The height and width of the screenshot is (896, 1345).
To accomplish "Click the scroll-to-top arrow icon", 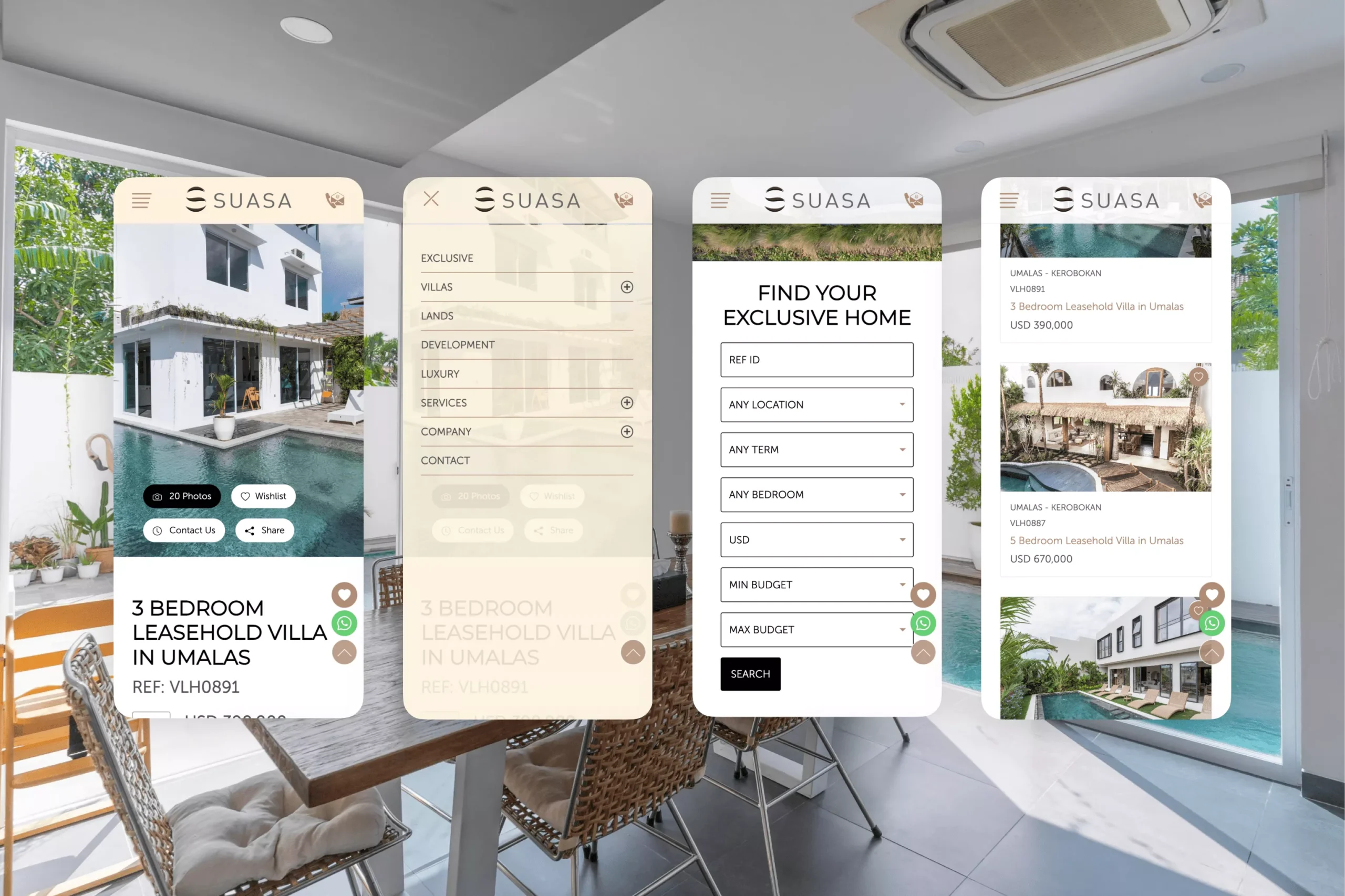I will [x=344, y=652].
